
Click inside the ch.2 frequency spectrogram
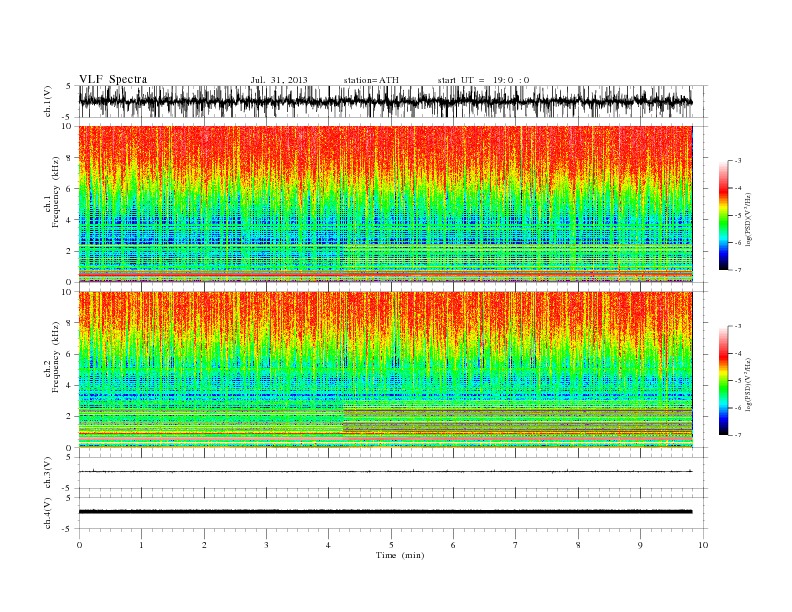click(385, 369)
